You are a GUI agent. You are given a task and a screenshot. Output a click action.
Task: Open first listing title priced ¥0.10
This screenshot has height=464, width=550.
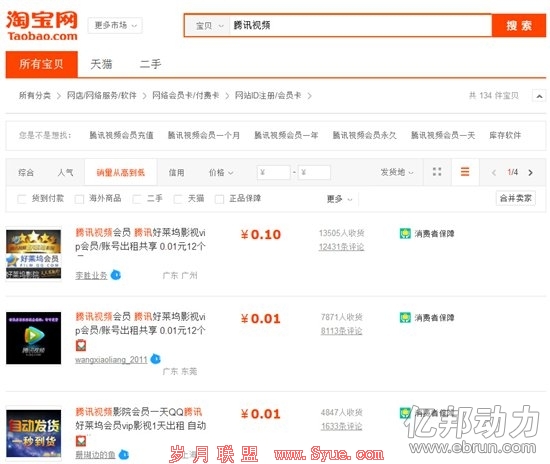pos(140,240)
